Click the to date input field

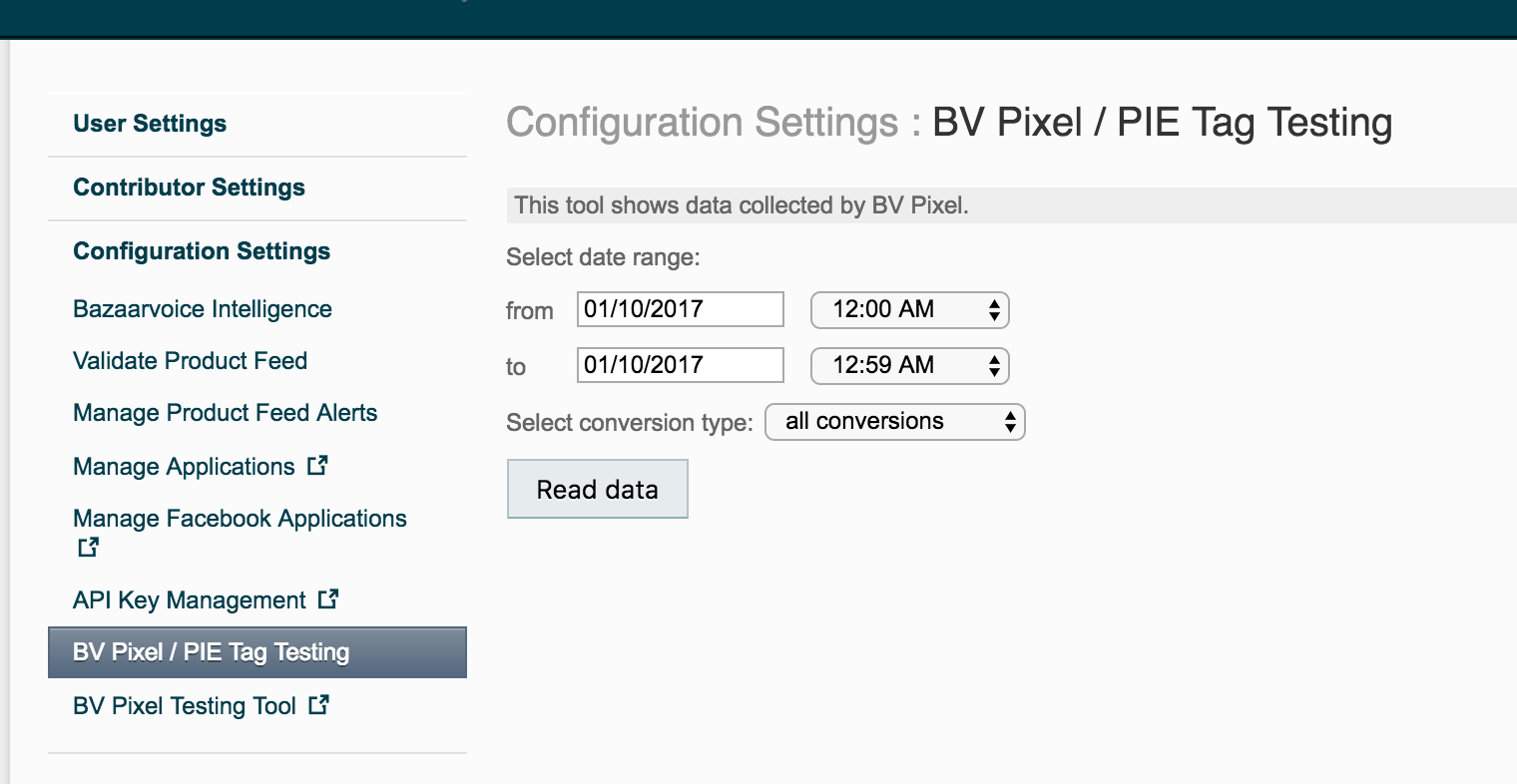[x=681, y=365]
